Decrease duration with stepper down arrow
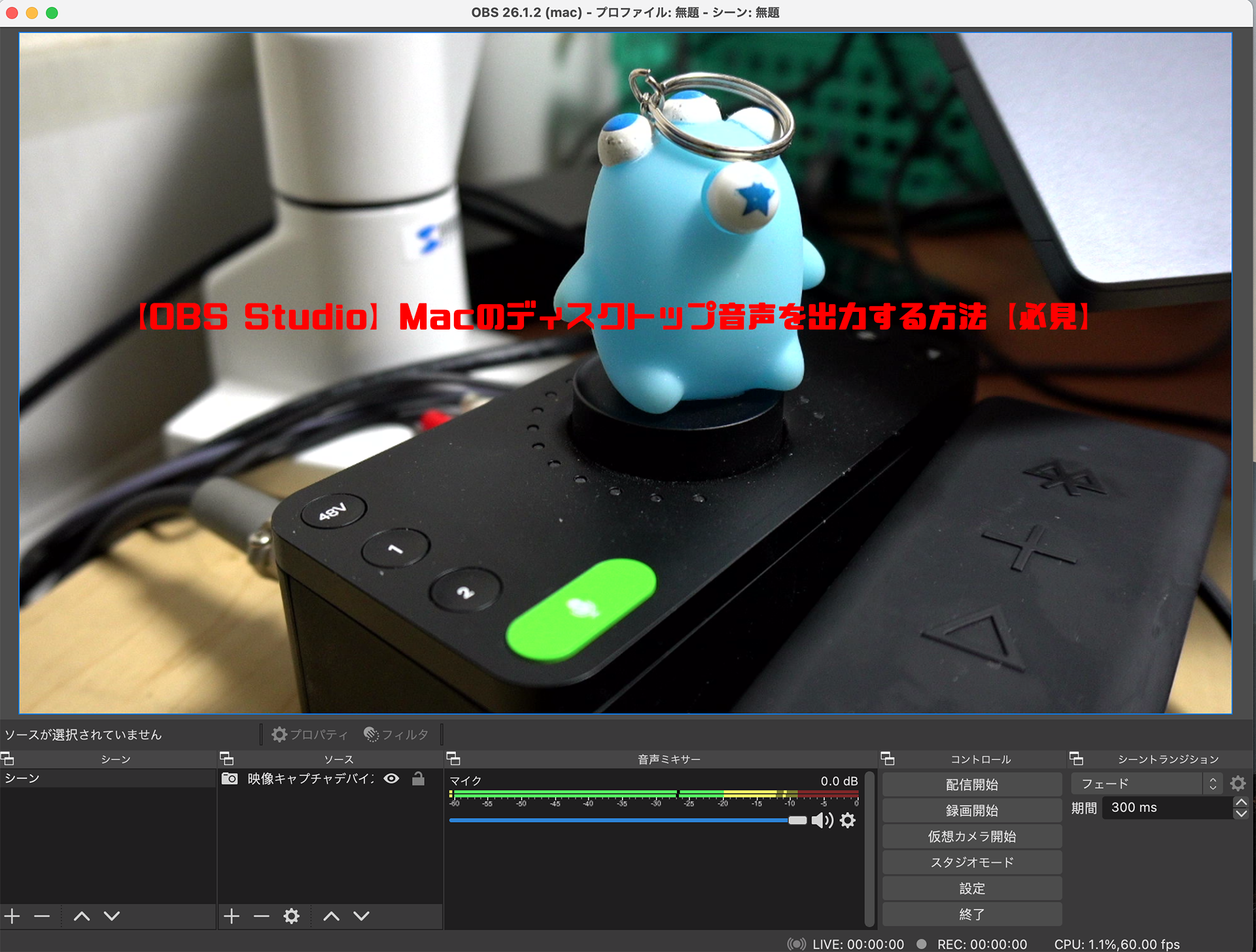This screenshot has height=952, width=1256. coord(1241,814)
